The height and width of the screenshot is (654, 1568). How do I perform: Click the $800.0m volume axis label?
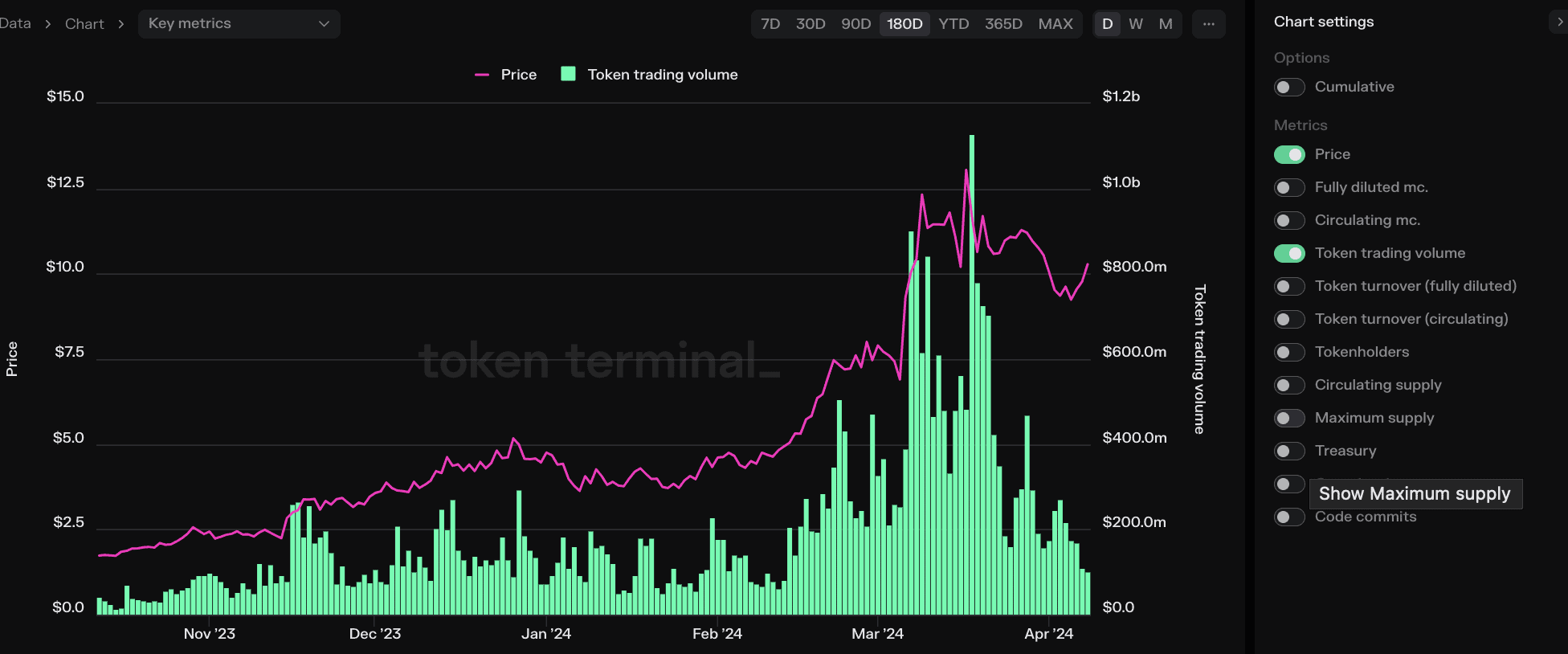click(x=1134, y=267)
